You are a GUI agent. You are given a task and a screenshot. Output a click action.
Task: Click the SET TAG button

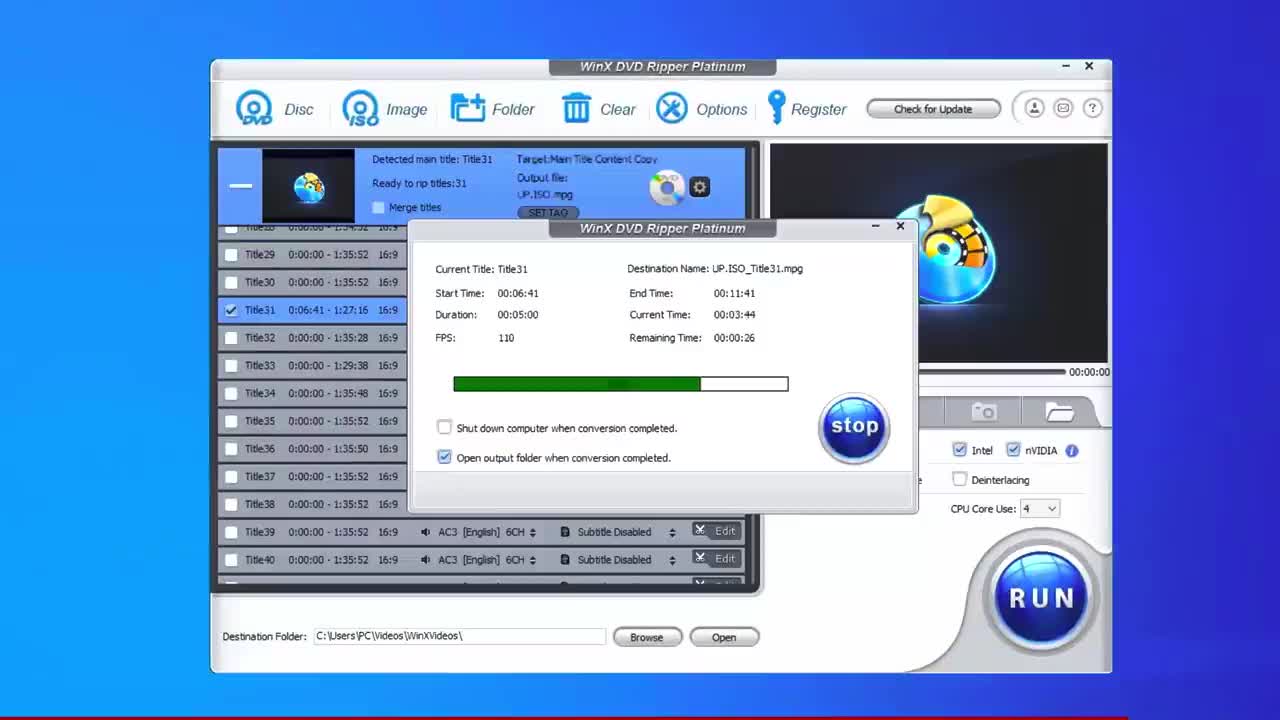(547, 212)
